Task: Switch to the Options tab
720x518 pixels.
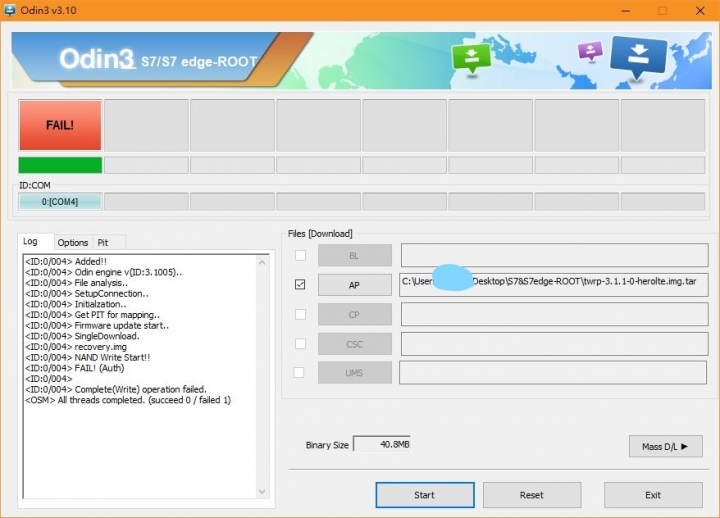Action: coord(73,242)
